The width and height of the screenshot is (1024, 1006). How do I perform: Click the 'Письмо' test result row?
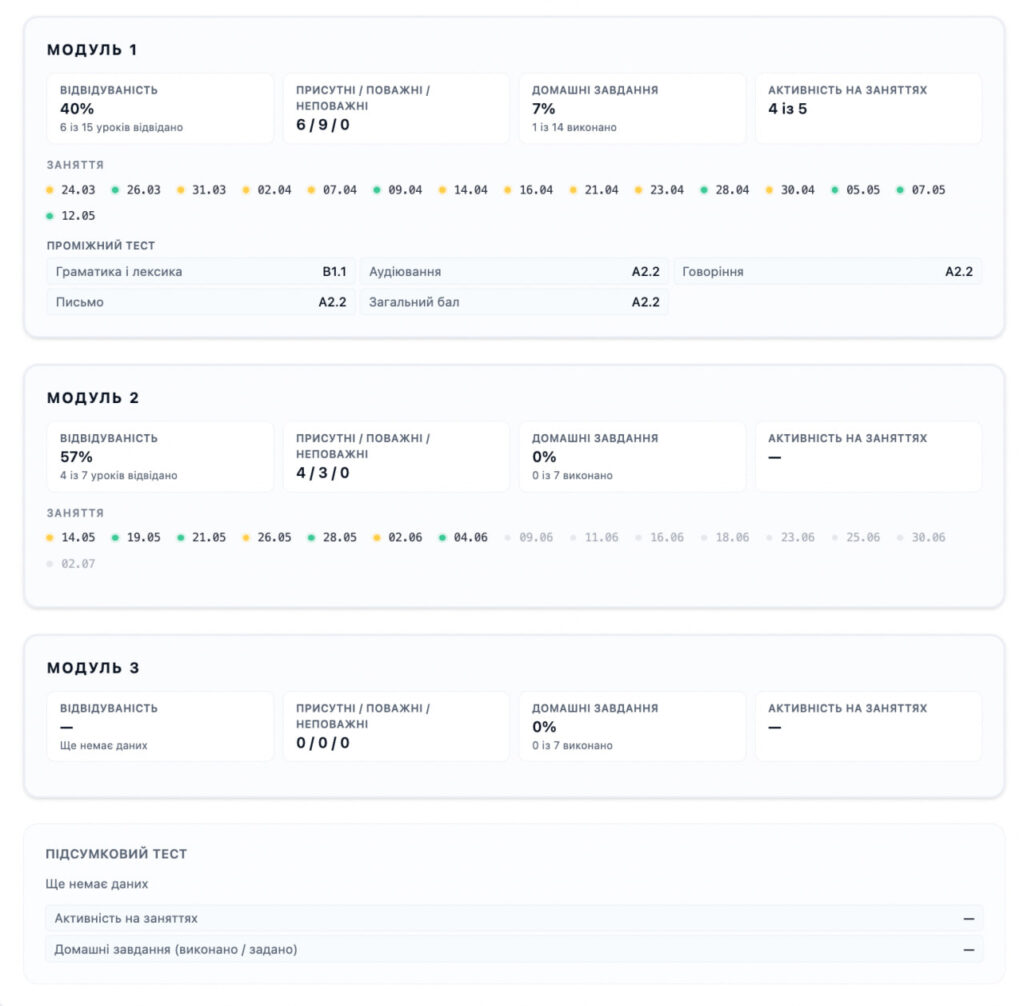click(x=201, y=302)
